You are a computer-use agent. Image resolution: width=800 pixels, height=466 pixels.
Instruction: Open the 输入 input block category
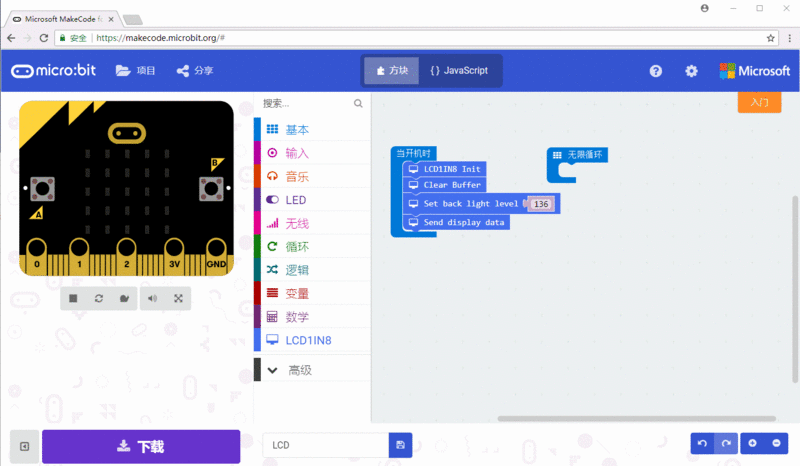(x=312, y=153)
